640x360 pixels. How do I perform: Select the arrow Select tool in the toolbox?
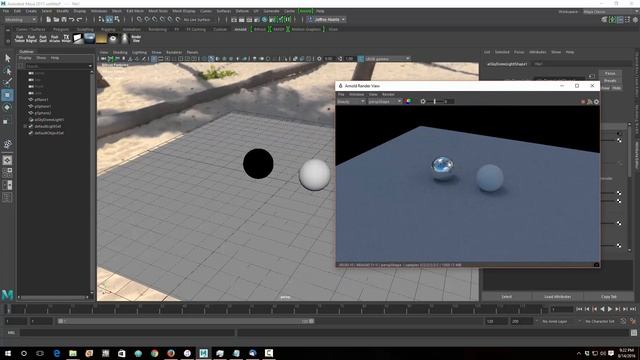(7, 58)
